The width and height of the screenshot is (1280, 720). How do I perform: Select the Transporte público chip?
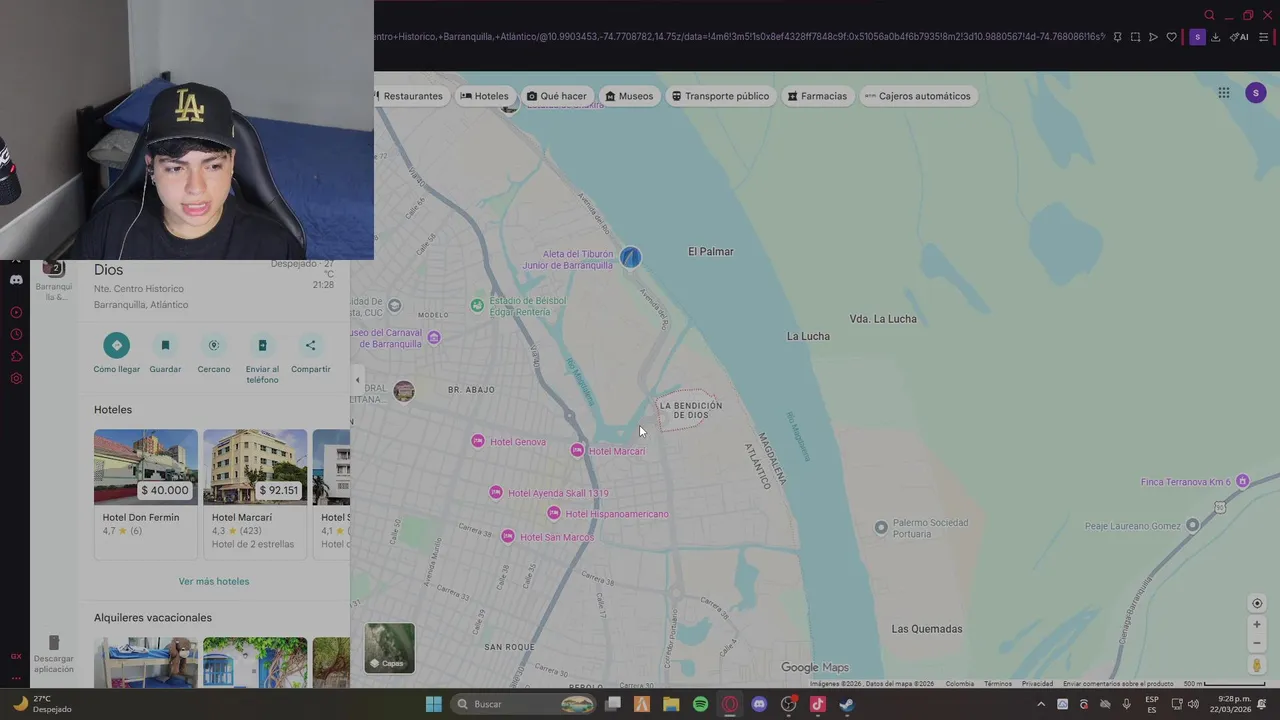720,96
